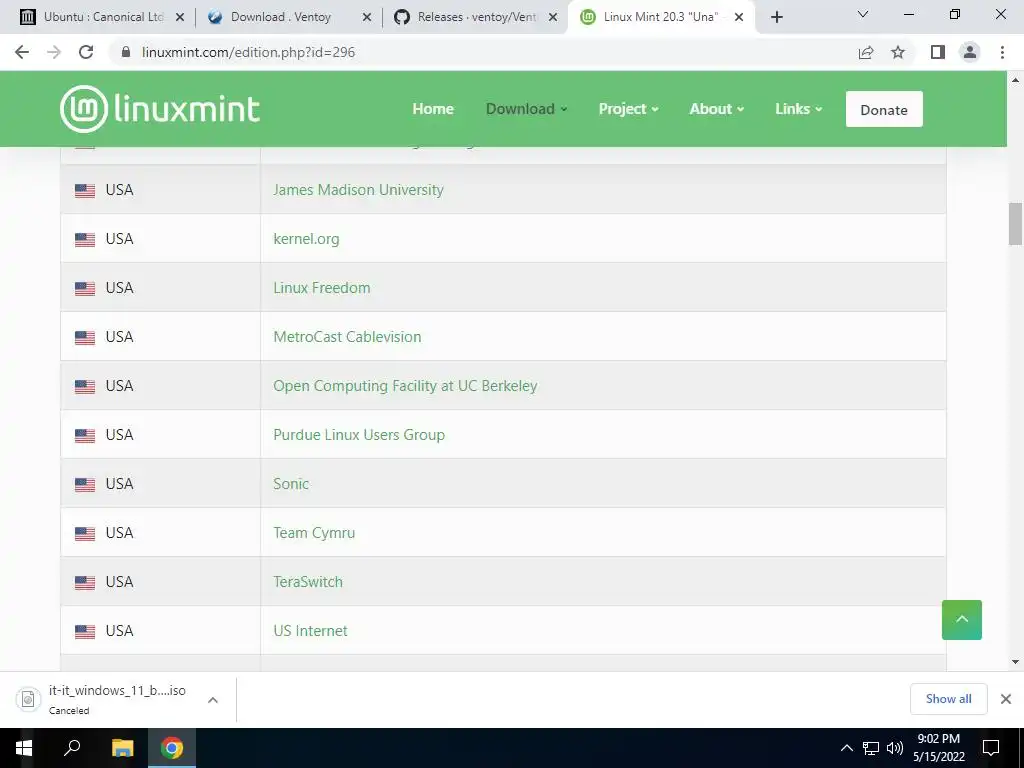Go to Home in site navigation
Screen dimensions: 1024x768
pyautogui.click(x=433, y=109)
